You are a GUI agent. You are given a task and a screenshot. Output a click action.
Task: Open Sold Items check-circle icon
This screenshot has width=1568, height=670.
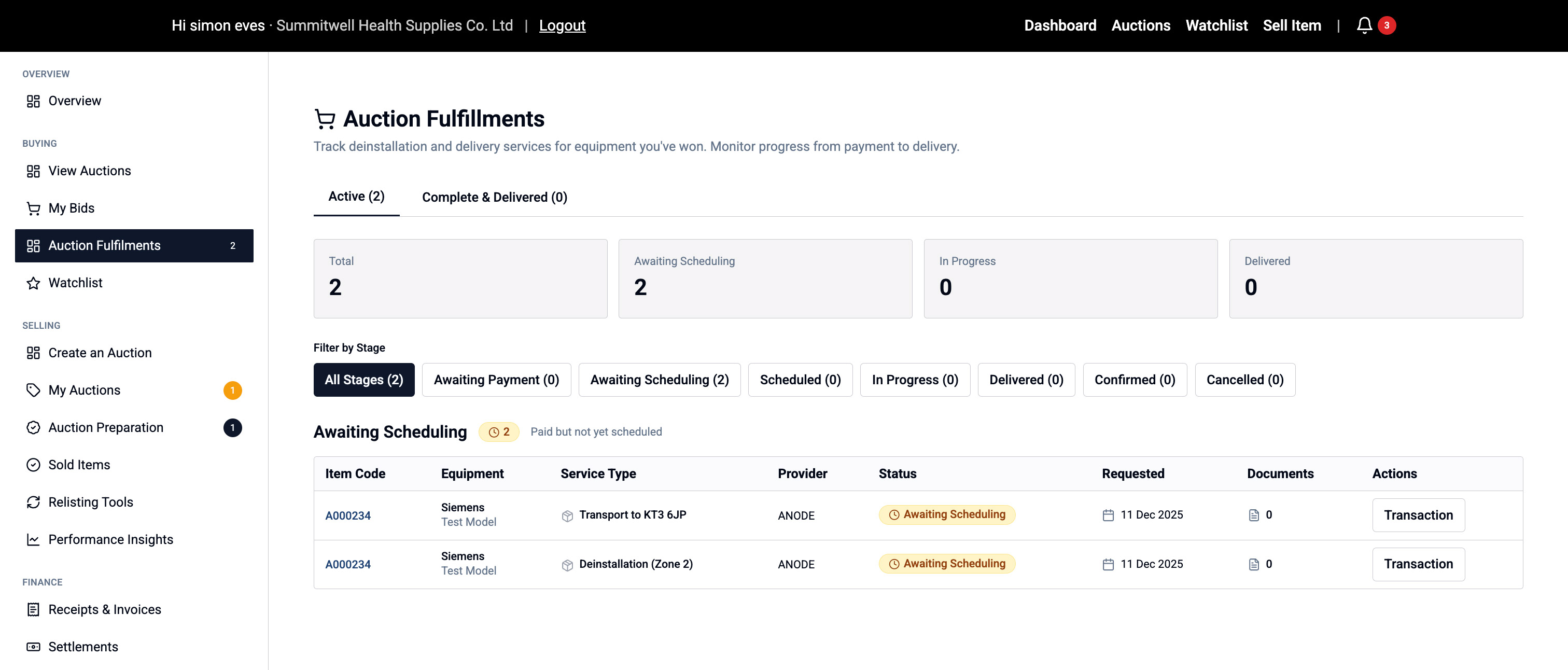[33, 465]
